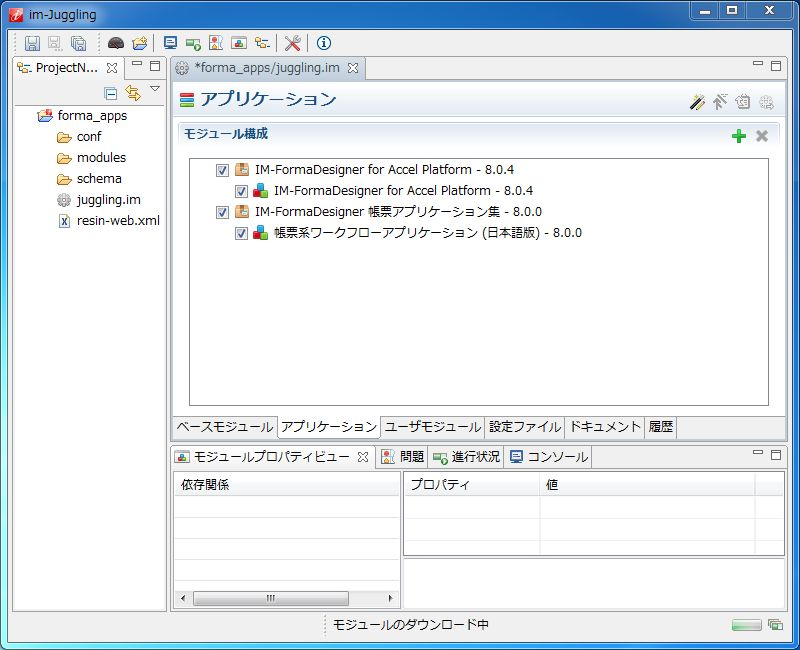Viewport: 800px width, 650px height.
Task: Click 値 column header
Action: click(647, 484)
